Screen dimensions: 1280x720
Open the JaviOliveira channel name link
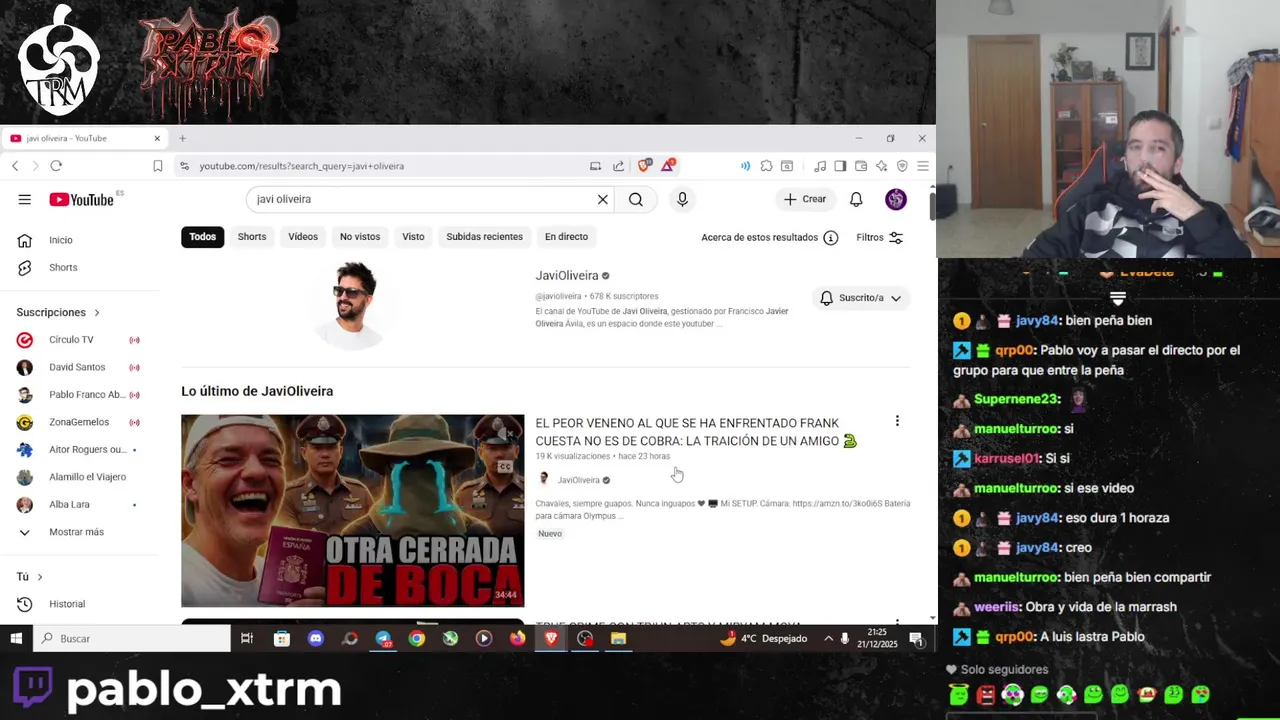[x=566, y=276]
